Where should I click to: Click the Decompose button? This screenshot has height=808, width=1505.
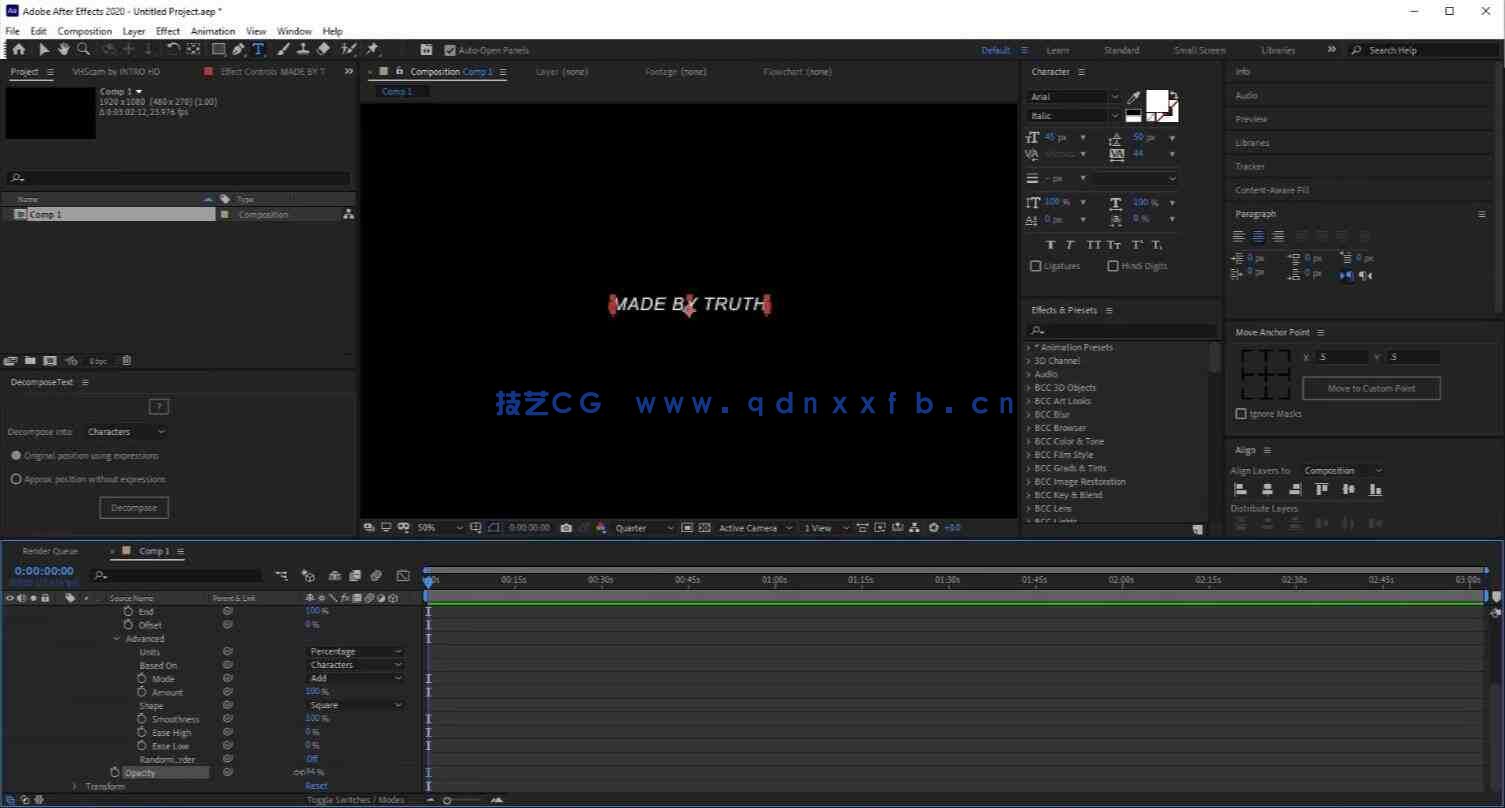tap(134, 508)
